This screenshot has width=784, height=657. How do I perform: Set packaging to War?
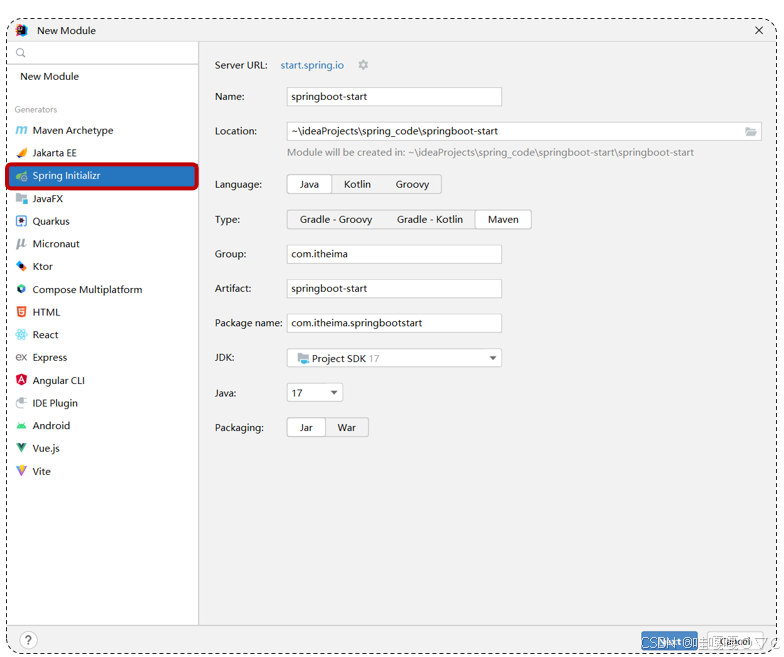[346, 428]
